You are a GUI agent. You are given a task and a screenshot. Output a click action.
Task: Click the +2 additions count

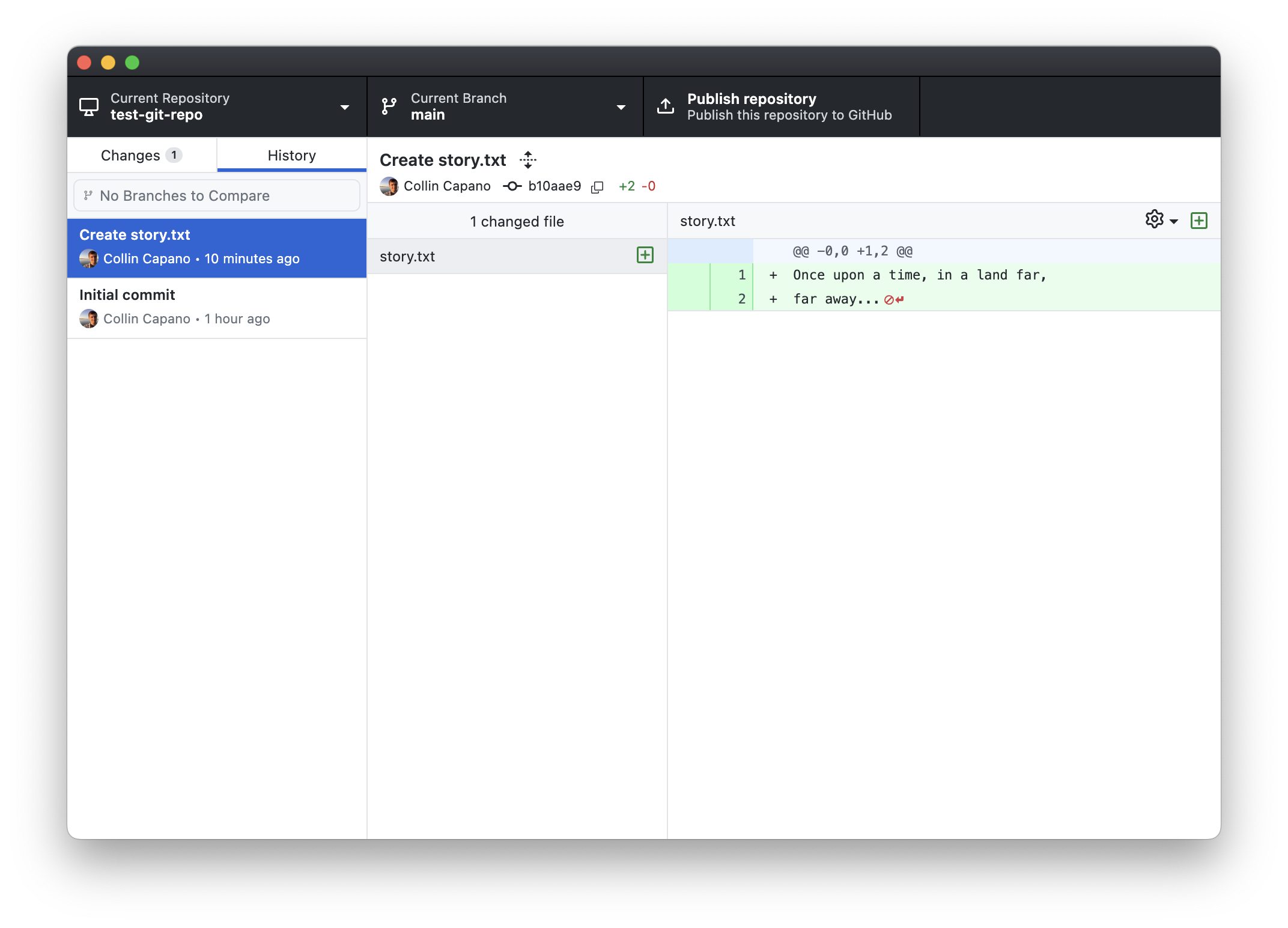pyautogui.click(x=627, y=186)
